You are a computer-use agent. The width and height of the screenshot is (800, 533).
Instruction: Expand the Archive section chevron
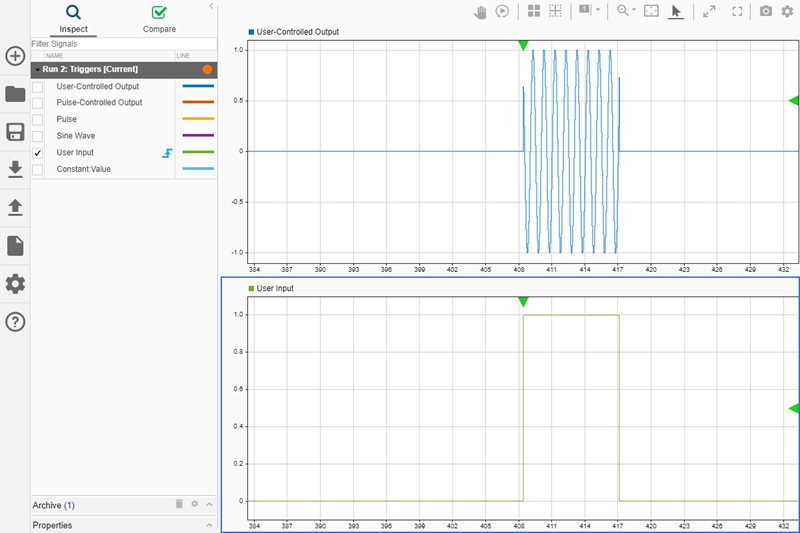pyautogui.click(x=209, y=504)
